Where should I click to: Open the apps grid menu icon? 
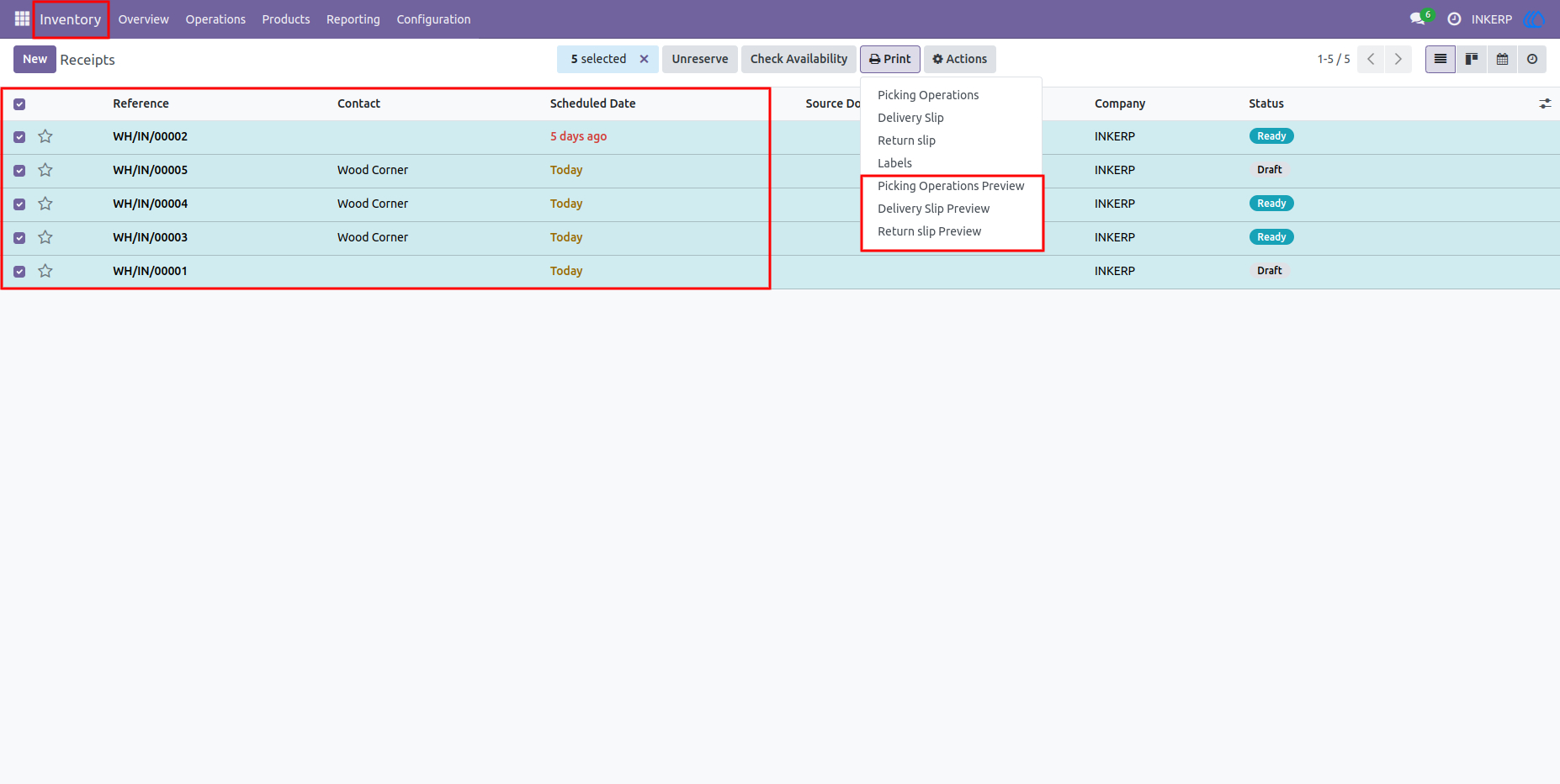click(x=22, y=19)
